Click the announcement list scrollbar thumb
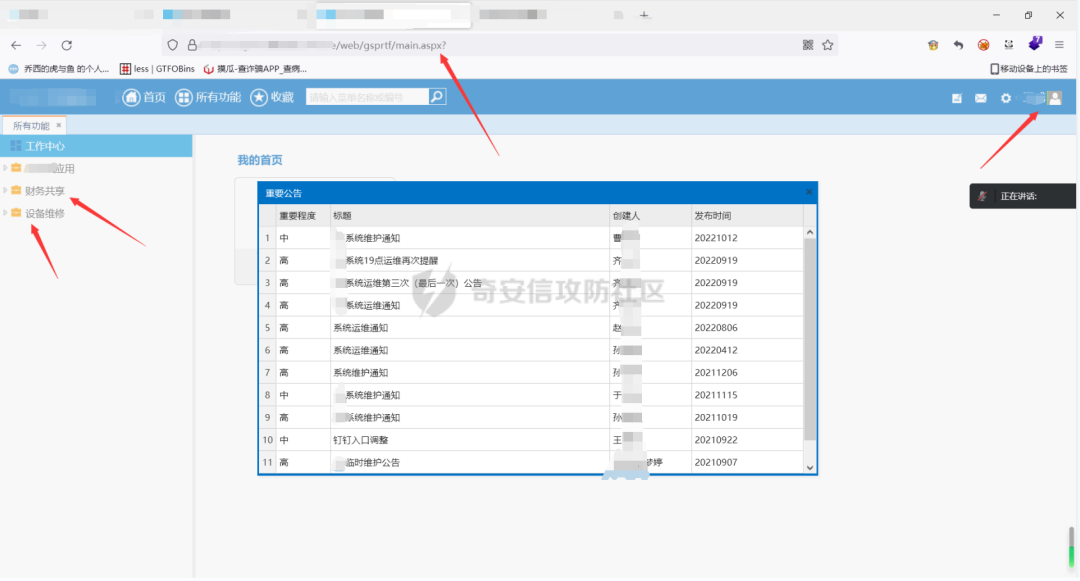 tap(810, 339)
